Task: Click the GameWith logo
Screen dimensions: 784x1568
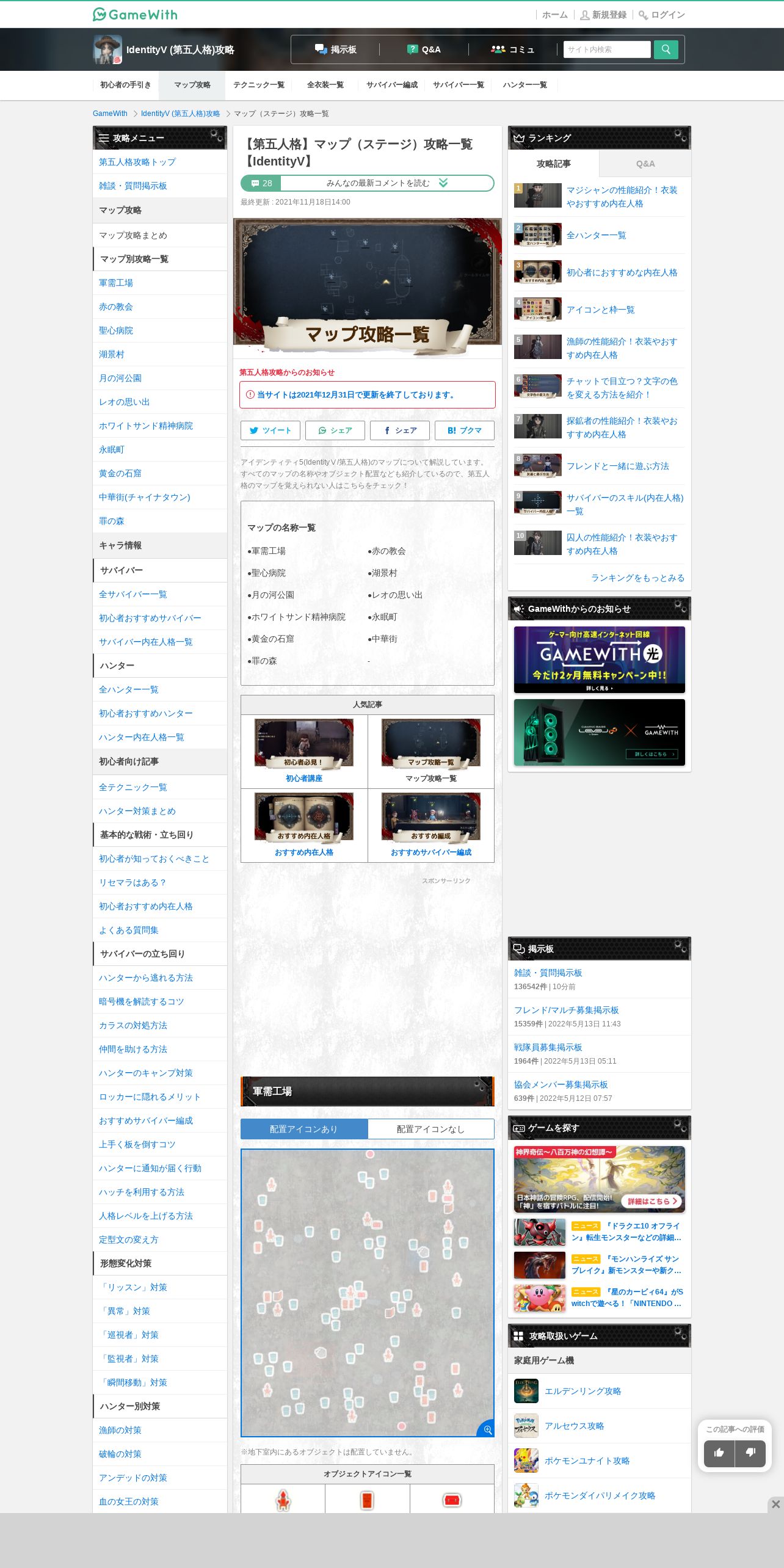Action: click(x=135, y=14)
